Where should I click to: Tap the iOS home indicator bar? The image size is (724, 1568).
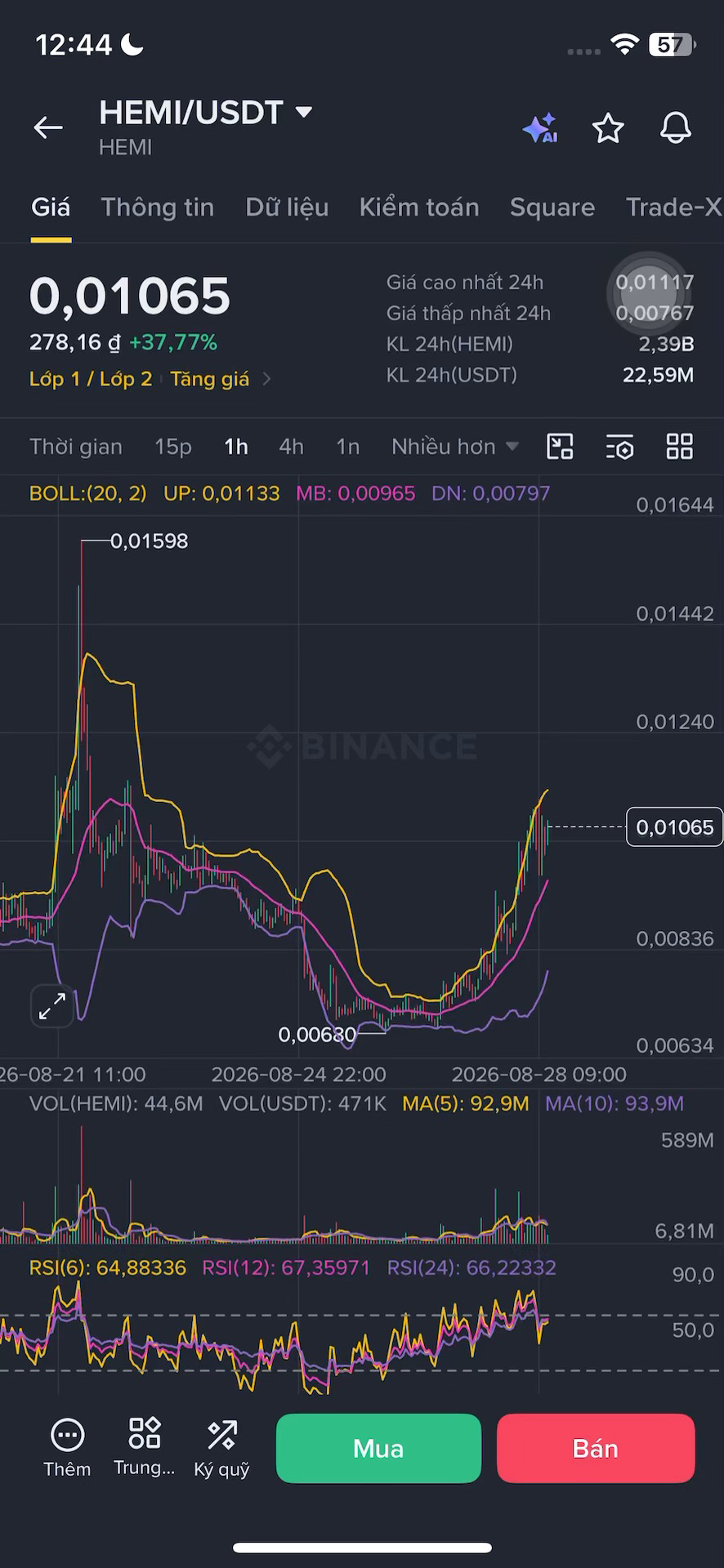tap(362, 1547)
